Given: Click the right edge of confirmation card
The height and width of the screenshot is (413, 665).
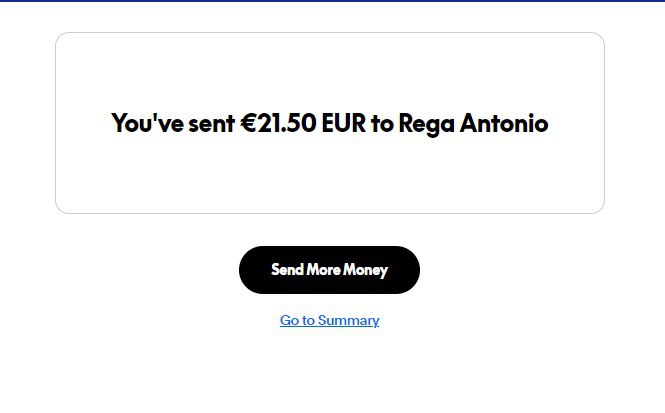Looking at the screenshot, I should pyautogui.click(x=604, y=123).
